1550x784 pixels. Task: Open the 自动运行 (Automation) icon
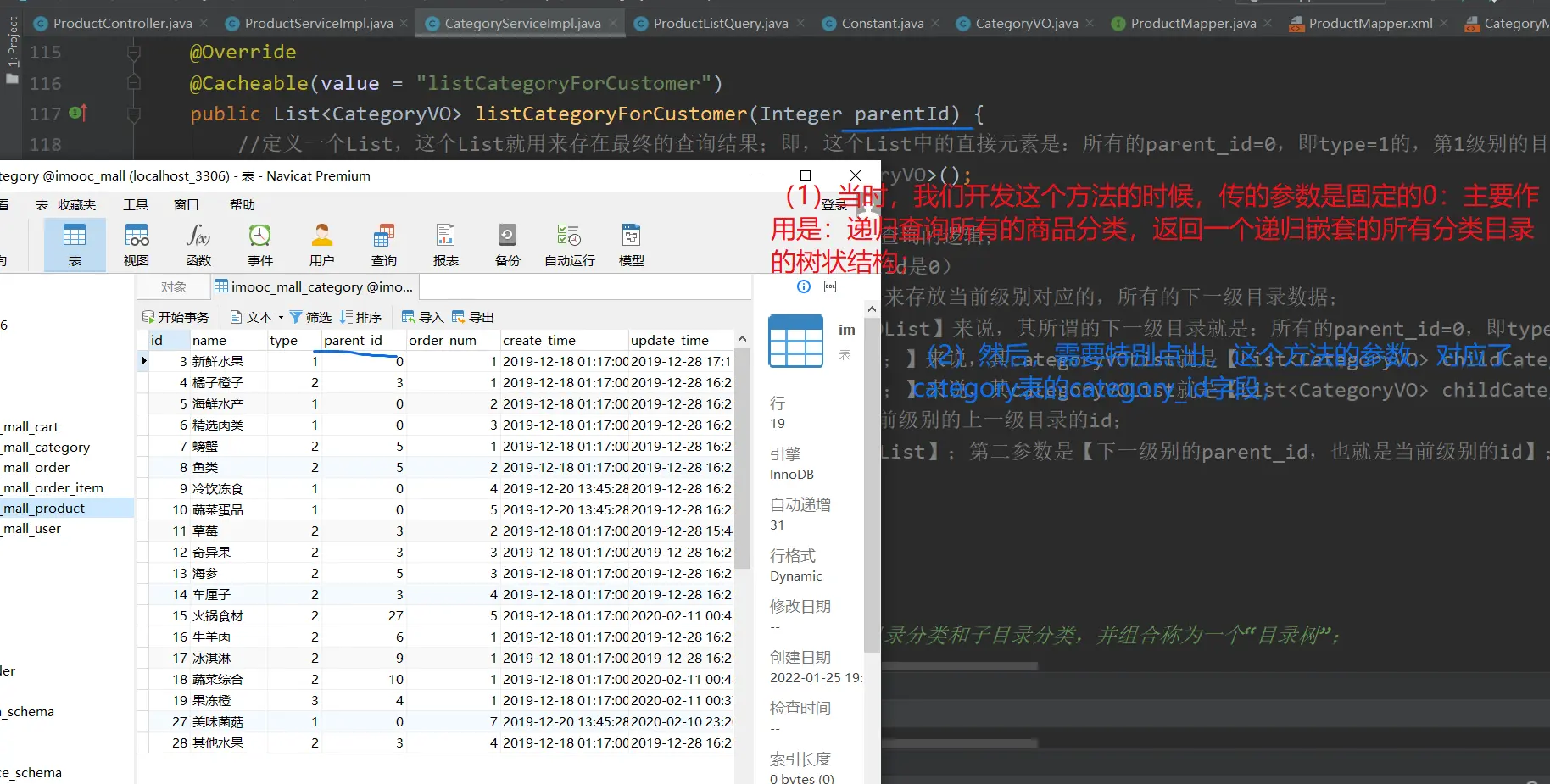tap(570, 243)
